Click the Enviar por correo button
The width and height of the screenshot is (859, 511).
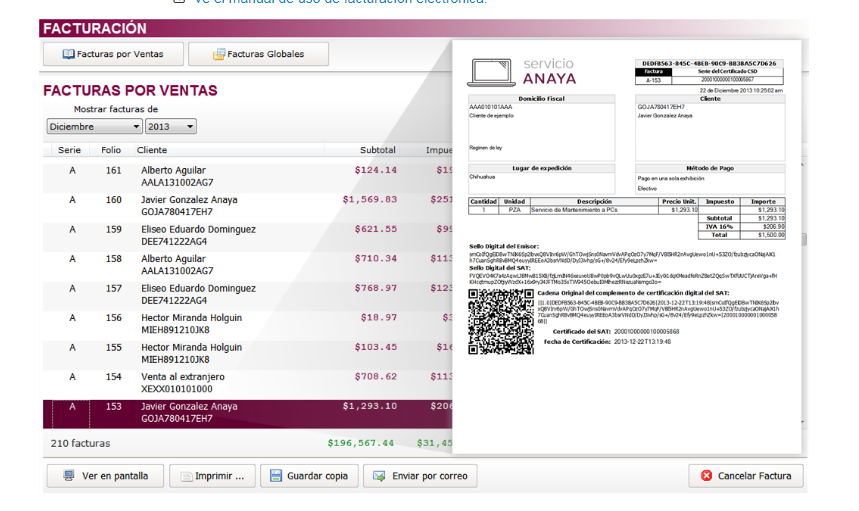click(420, 476)
